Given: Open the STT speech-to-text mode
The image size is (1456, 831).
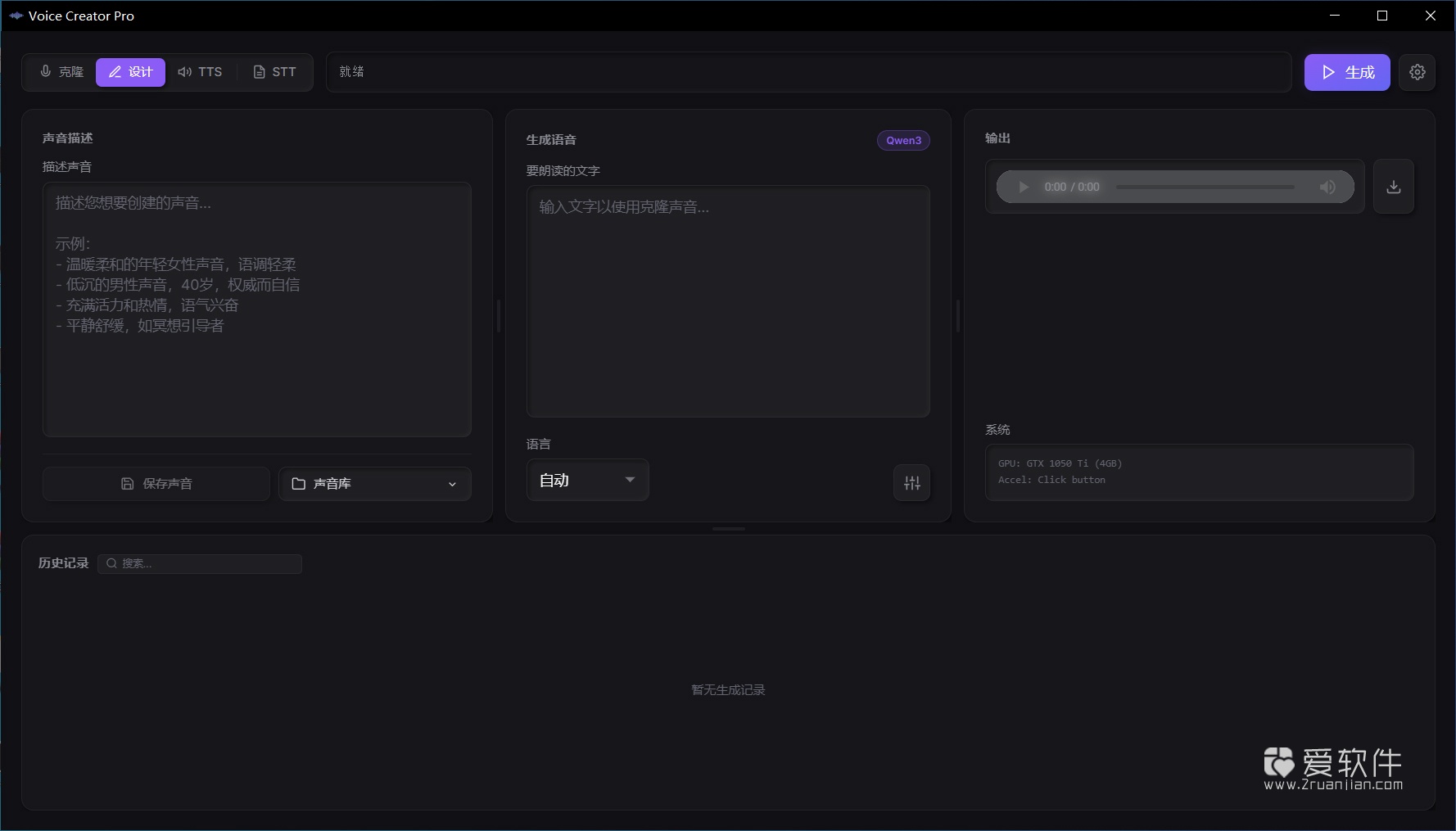Looking at the screenshot, I should (274, 72).
